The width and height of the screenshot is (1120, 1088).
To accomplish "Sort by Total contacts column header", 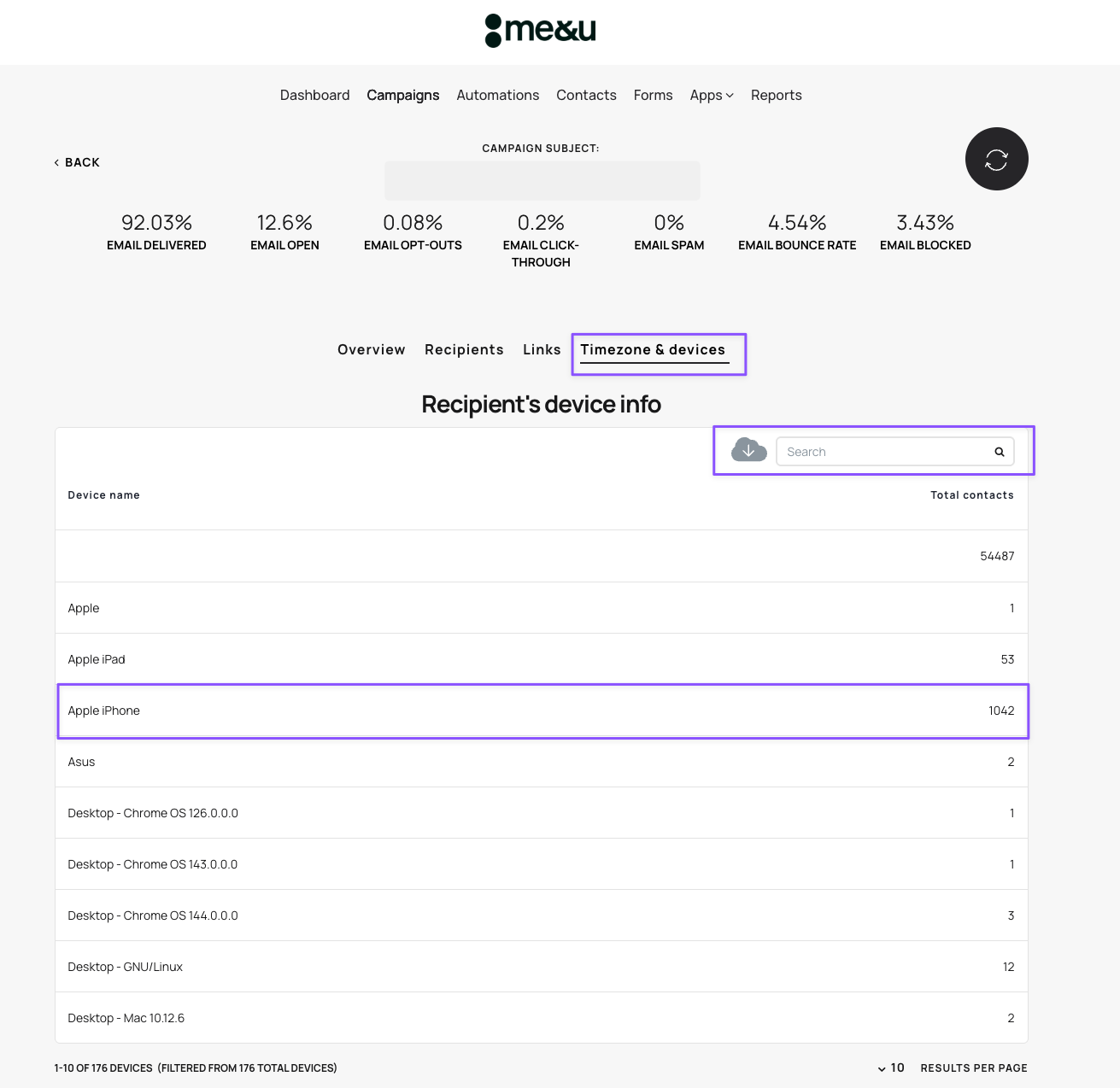I will pyautogui.click(x=971, y=495).
